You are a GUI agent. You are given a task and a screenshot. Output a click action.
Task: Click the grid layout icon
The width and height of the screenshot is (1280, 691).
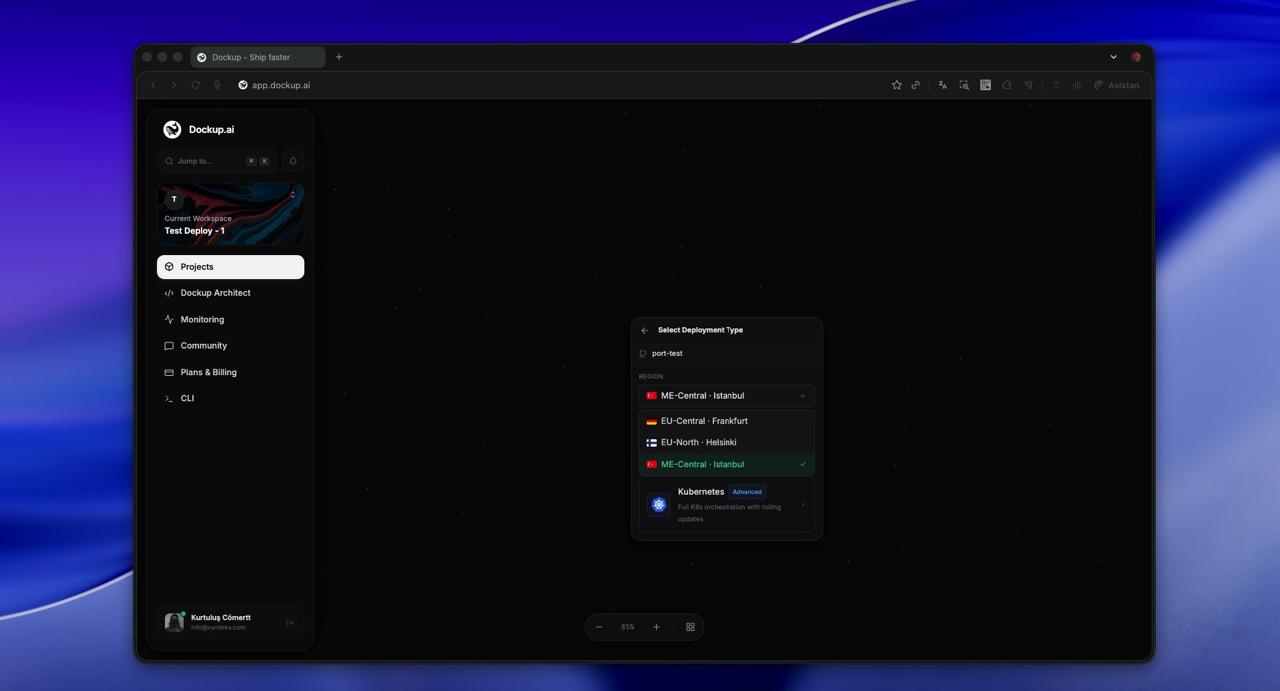[x=690, y=627]
